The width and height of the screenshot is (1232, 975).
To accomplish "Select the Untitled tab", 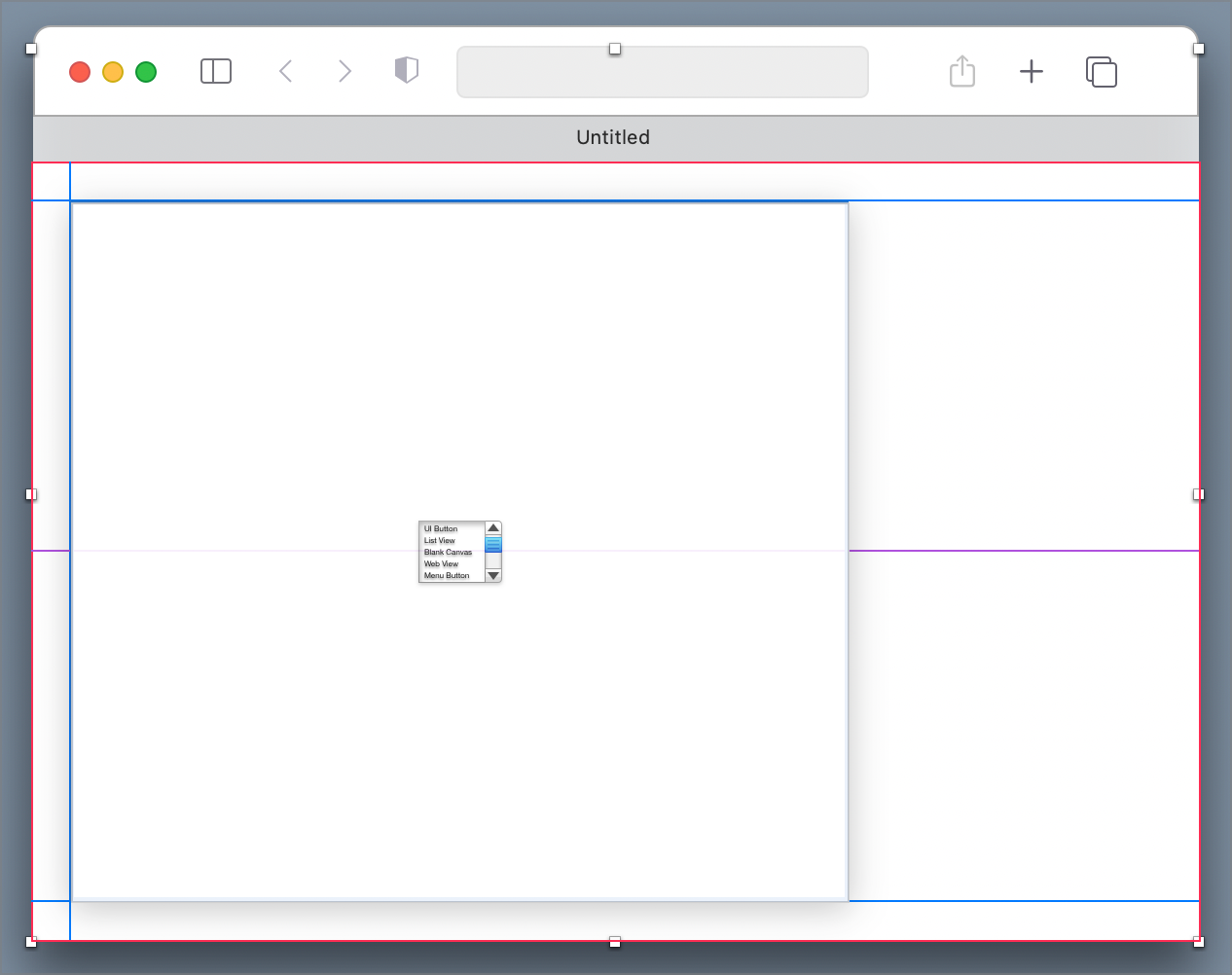I will click(613, 137).
